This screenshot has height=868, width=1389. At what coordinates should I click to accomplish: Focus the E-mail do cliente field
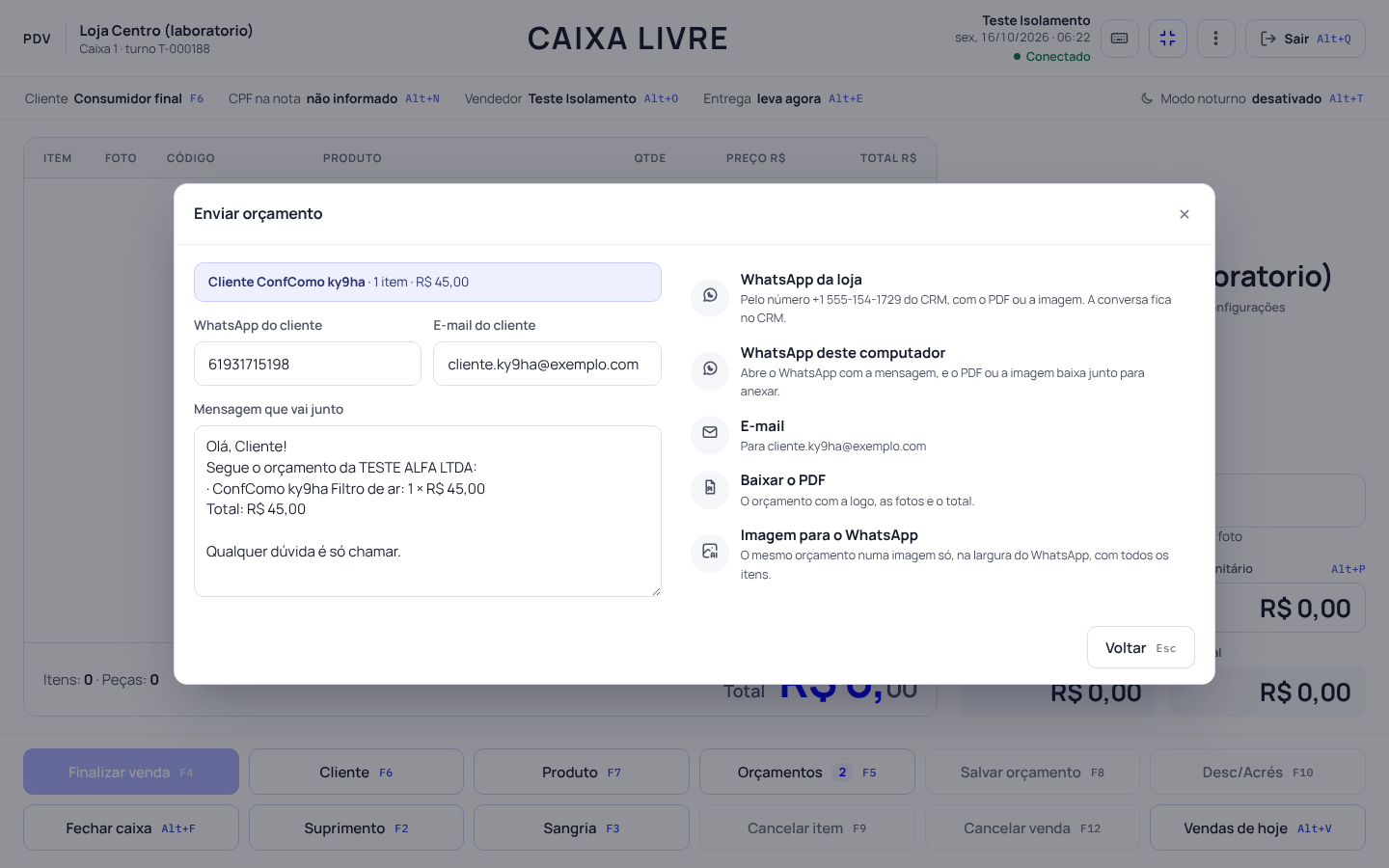[547, 364]
